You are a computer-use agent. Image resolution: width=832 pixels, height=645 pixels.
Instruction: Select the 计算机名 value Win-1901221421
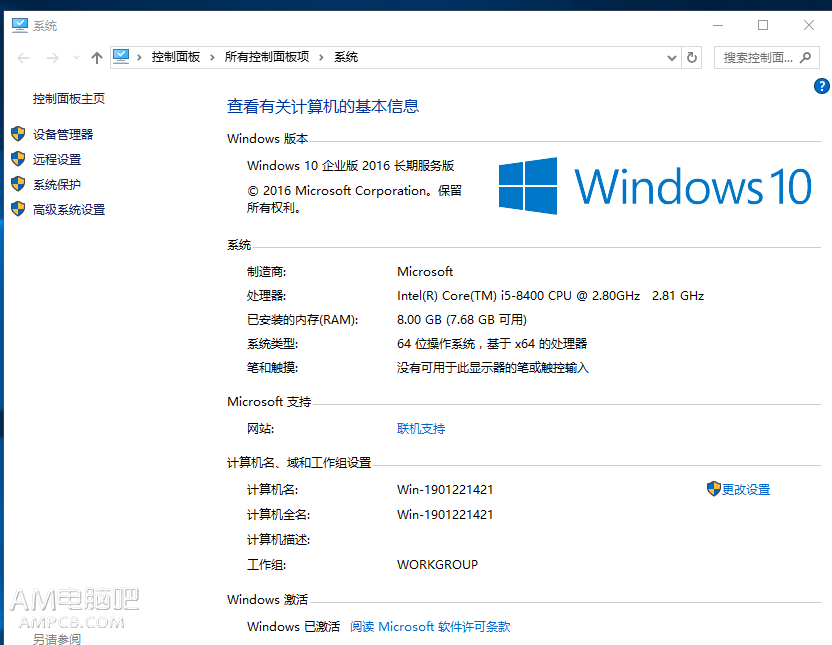tap(445, 490)
